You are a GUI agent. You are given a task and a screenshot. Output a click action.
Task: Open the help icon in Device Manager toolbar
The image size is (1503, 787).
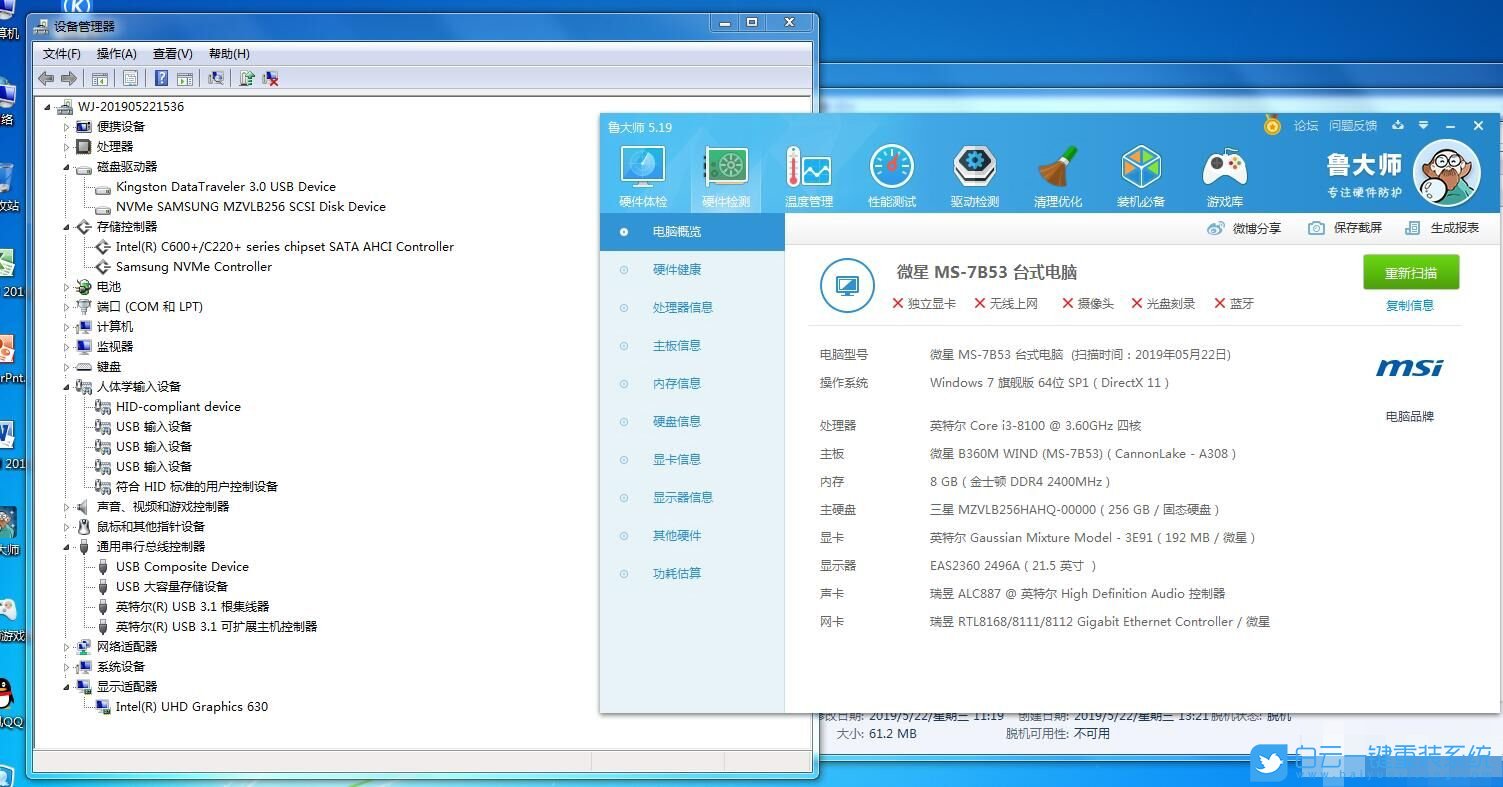click(161, 78)
